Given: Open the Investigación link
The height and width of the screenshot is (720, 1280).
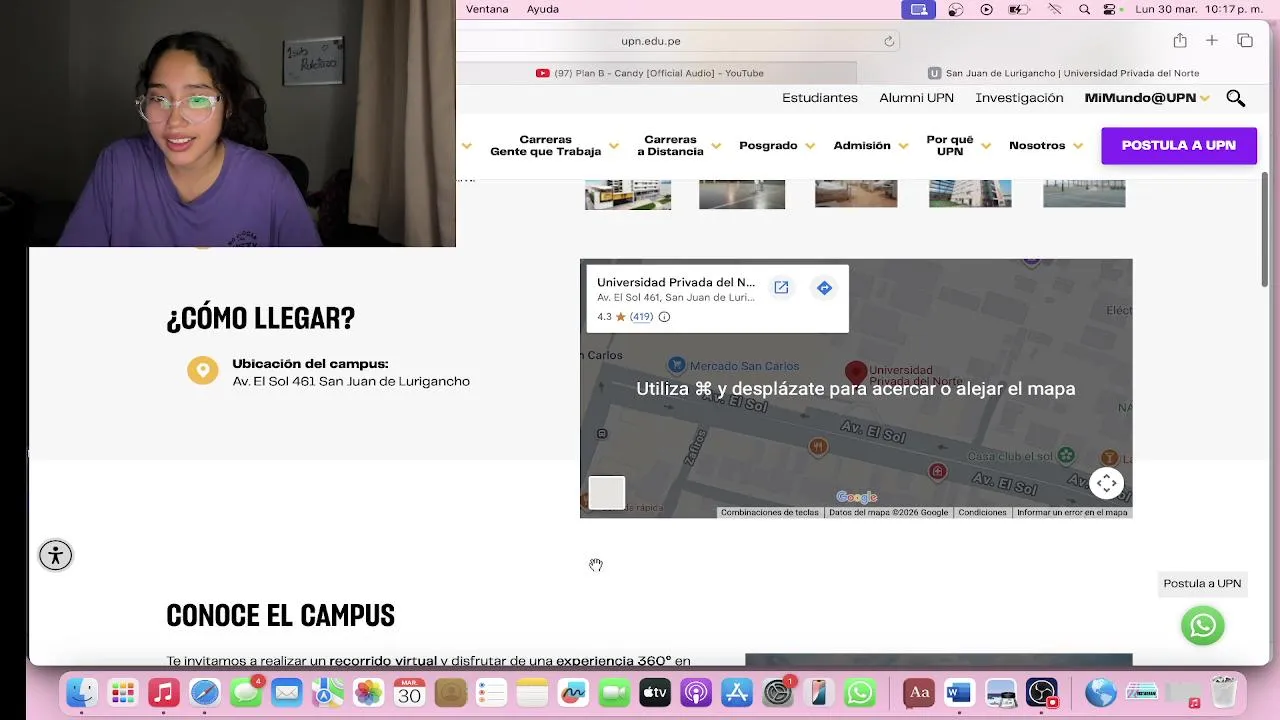Looking at the screenshot, I should point(1019,98).
